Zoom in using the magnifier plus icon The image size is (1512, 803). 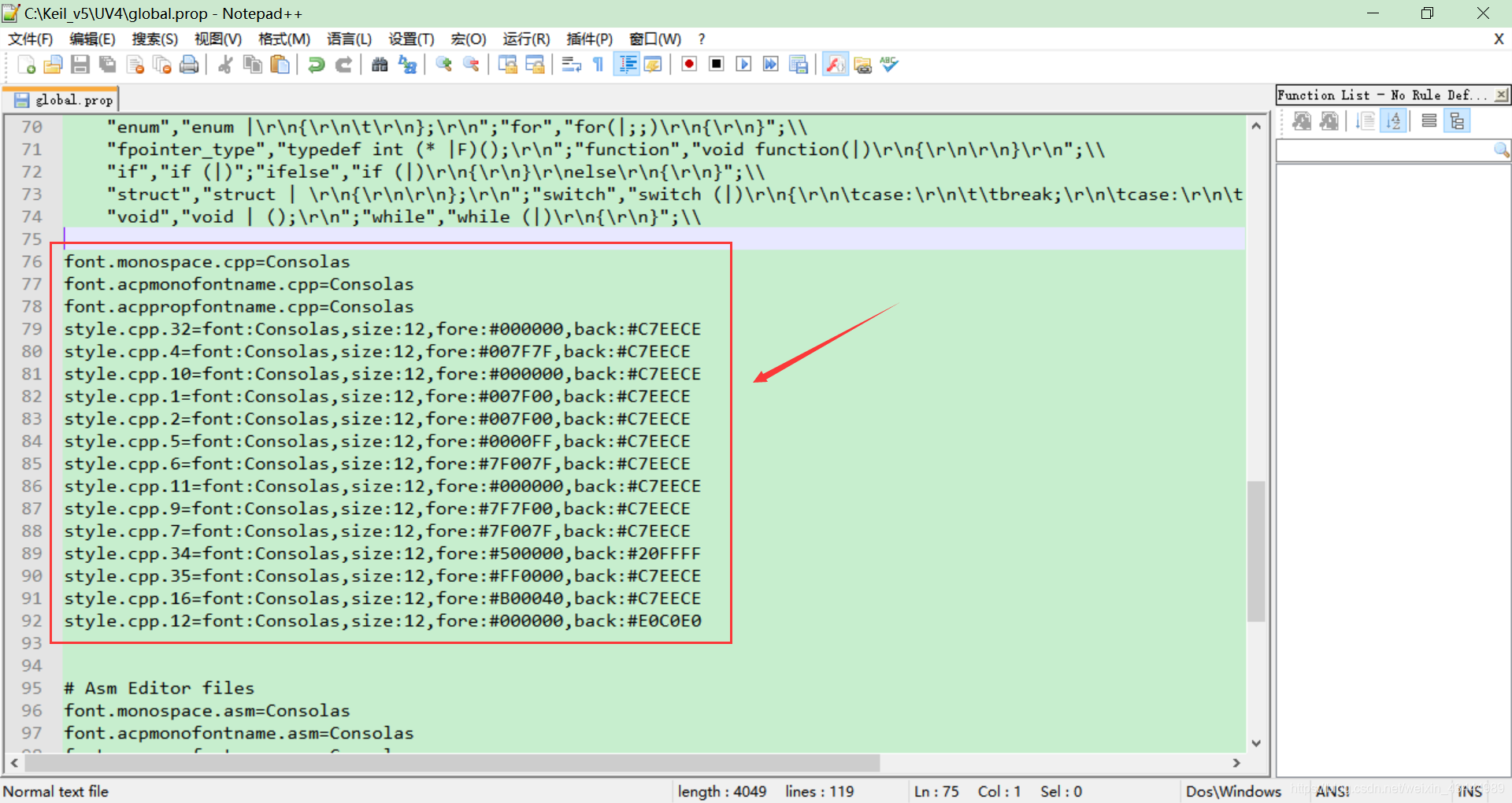tap(443, 65)
